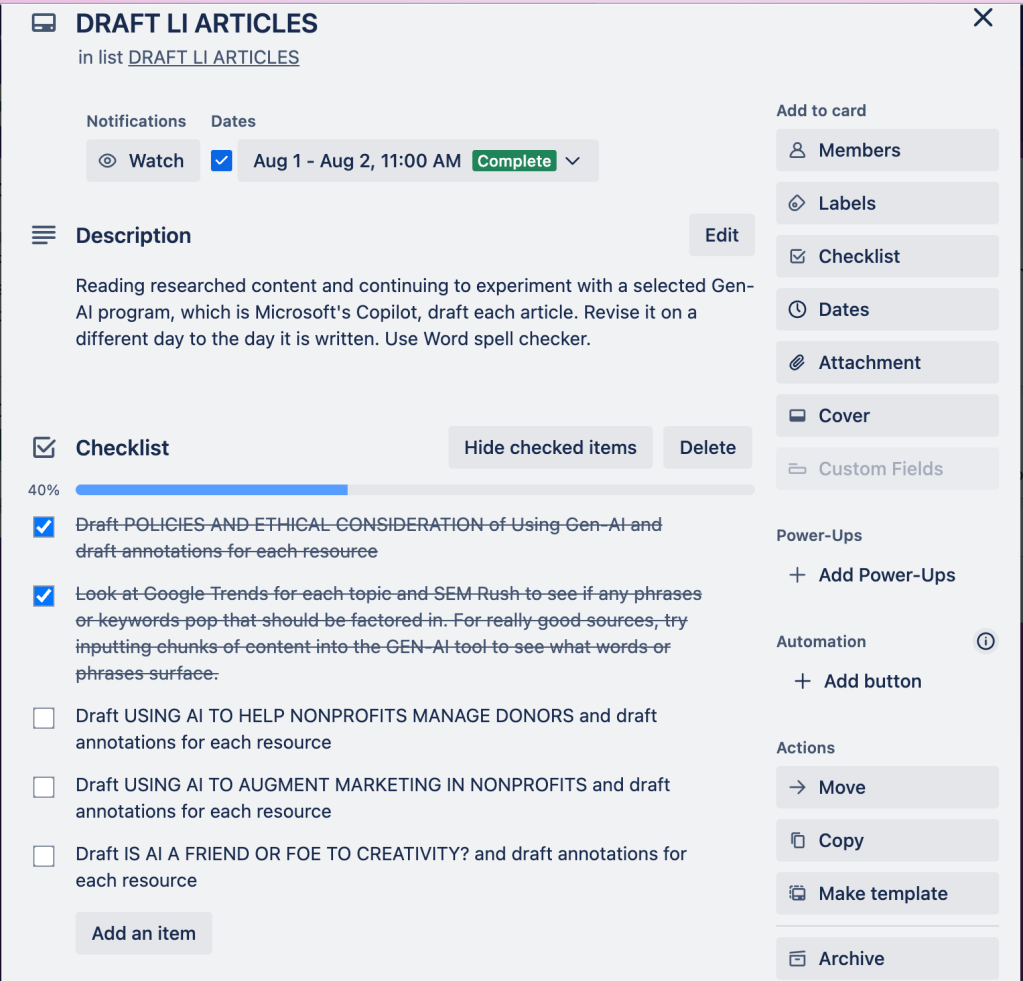The image size is (1023, 981).
Task: Click the Attachment paperclip icon
Action: (797, 363)
